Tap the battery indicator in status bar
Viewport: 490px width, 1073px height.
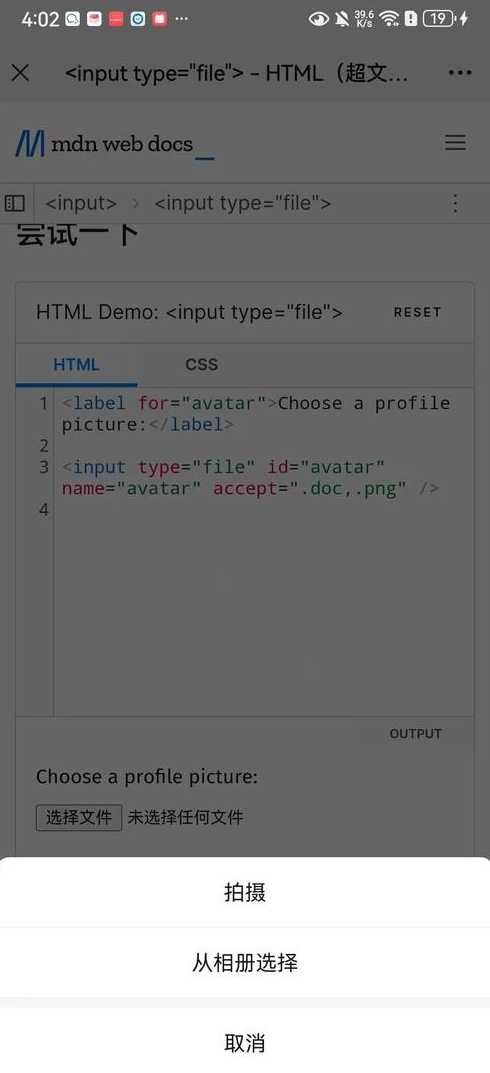(440, 19)
